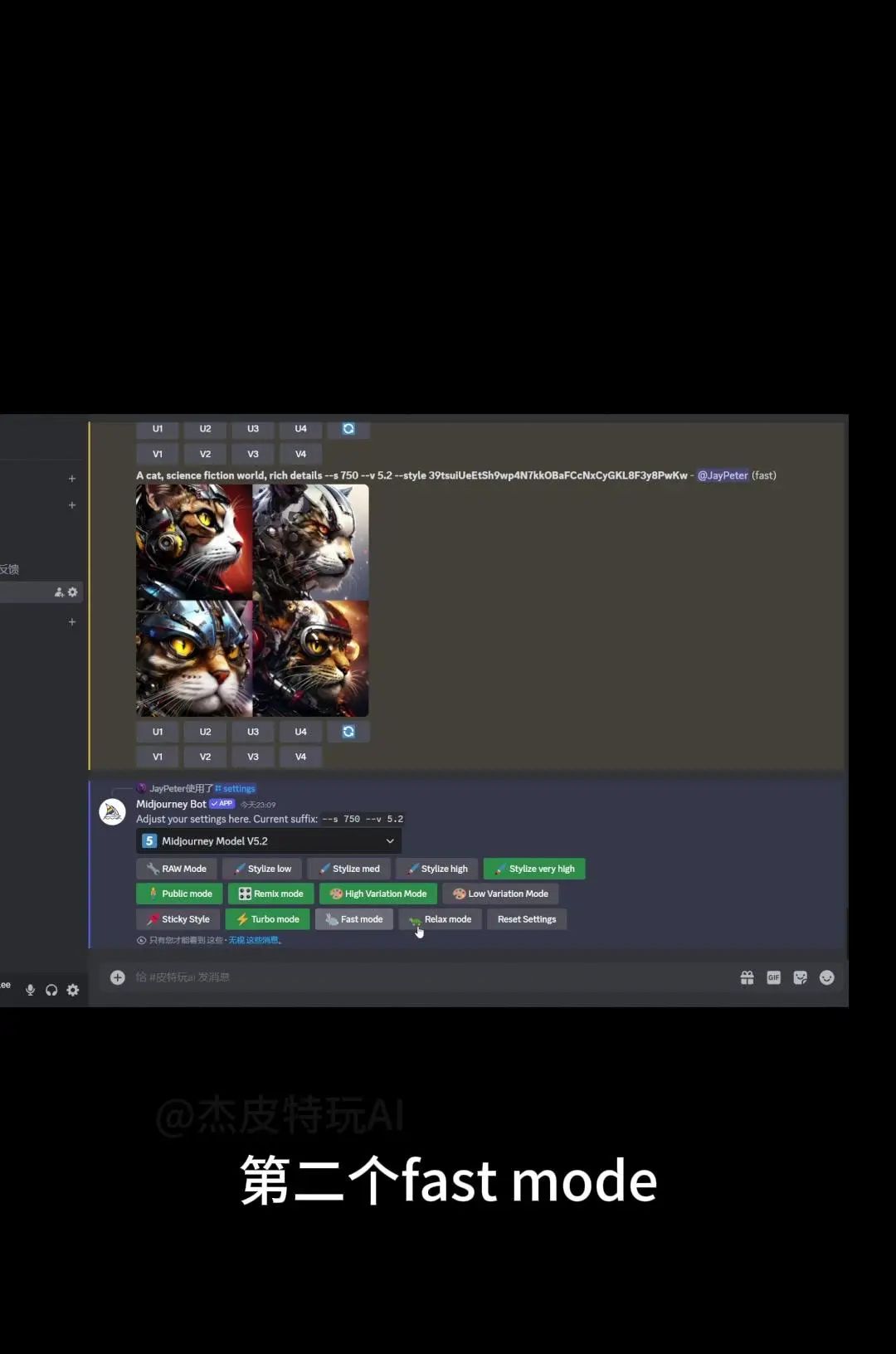Select Stylize low option
896x1354 pixels.
[262, 869]
